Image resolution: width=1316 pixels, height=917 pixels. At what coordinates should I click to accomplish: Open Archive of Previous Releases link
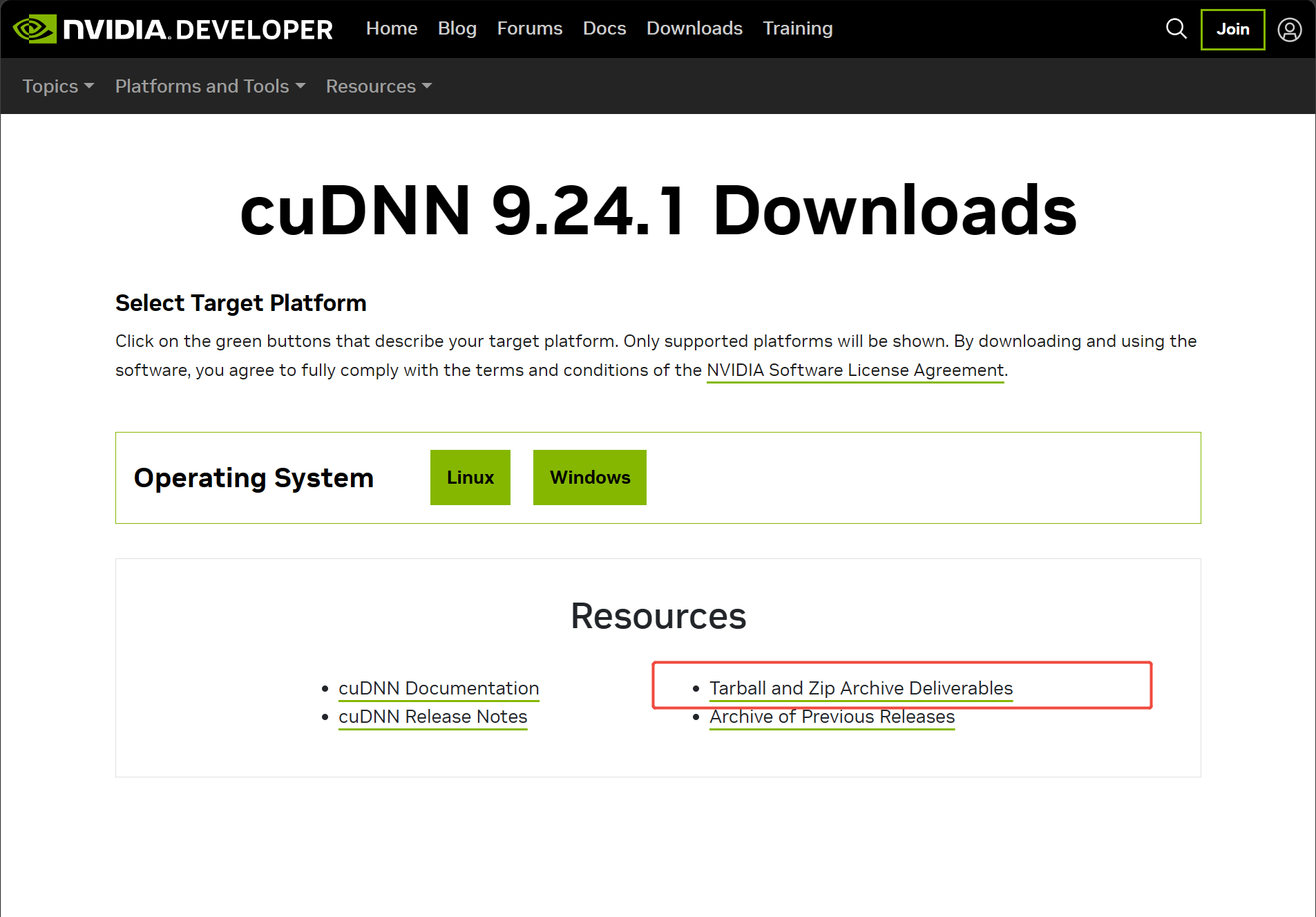point(832,717)
